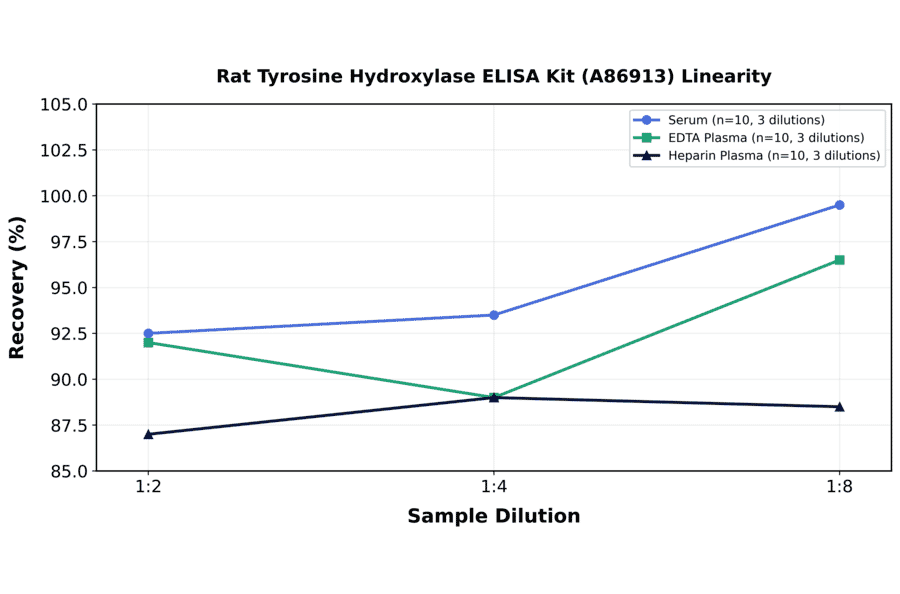Click the 'Sample Dilution' axis label

coord(494,516)
